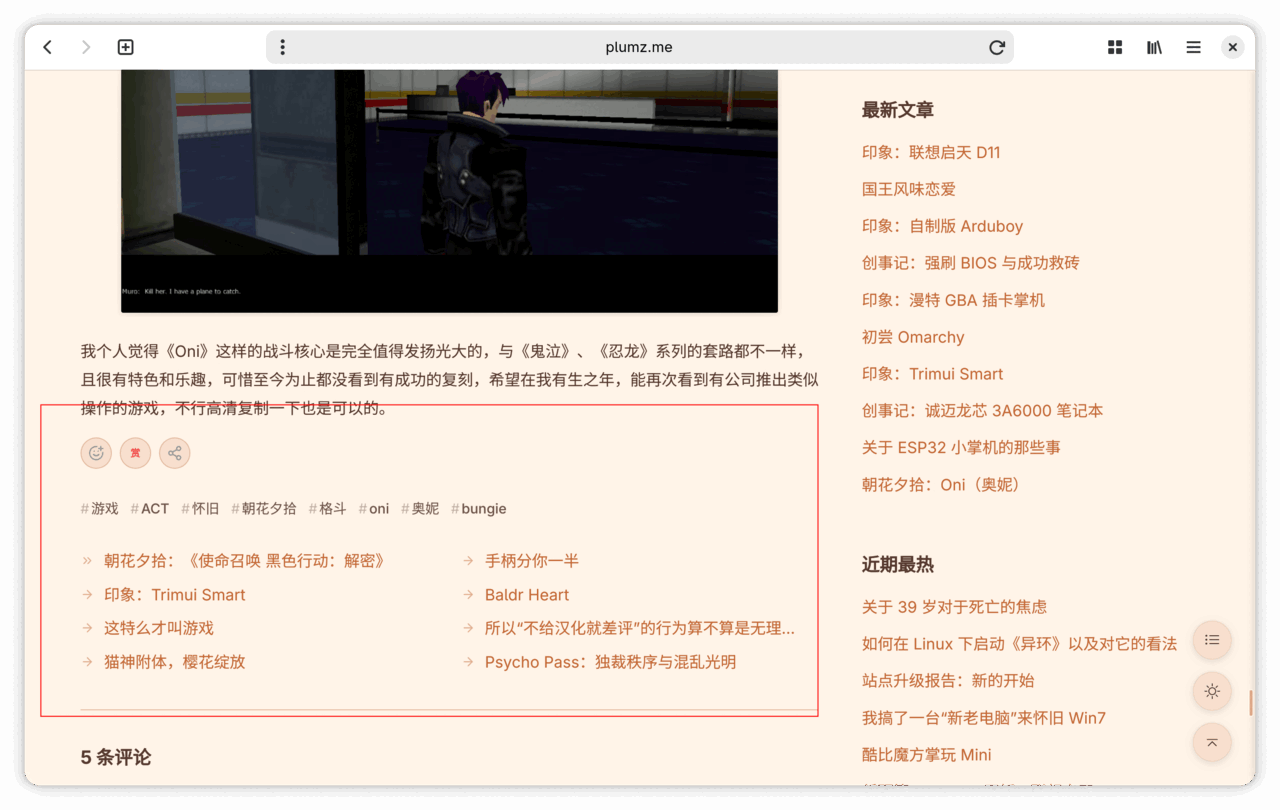Open the 游戏 tag
This screenshot has width=1280, height=810.
tap(100, 508)
